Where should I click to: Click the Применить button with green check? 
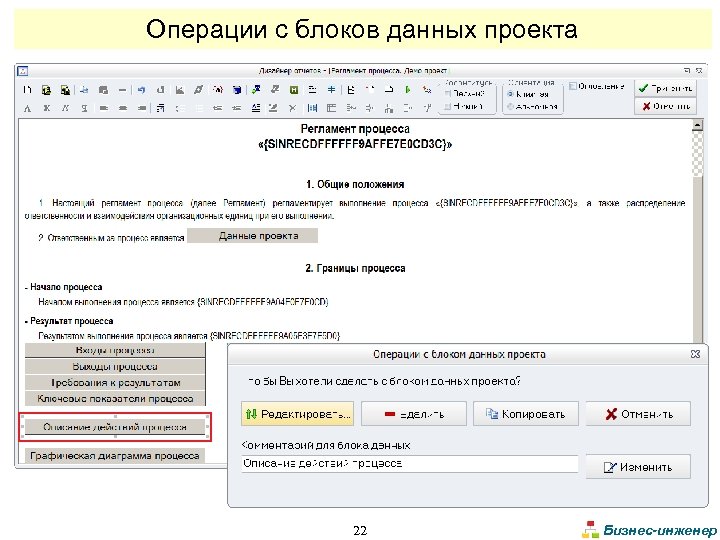[x=665, y=88]
